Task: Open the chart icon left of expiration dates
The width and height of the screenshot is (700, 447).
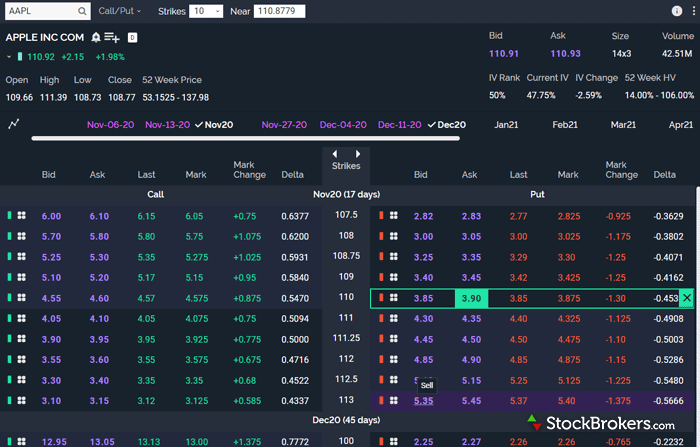Action: click(x=14, y=124)
